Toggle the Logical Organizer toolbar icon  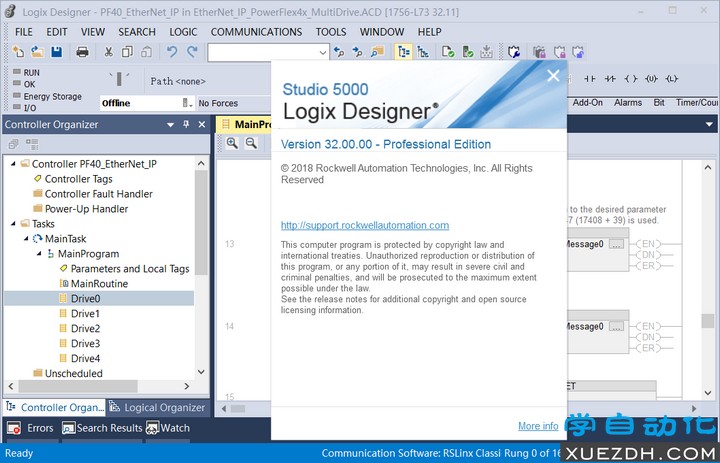coord(423,52)
